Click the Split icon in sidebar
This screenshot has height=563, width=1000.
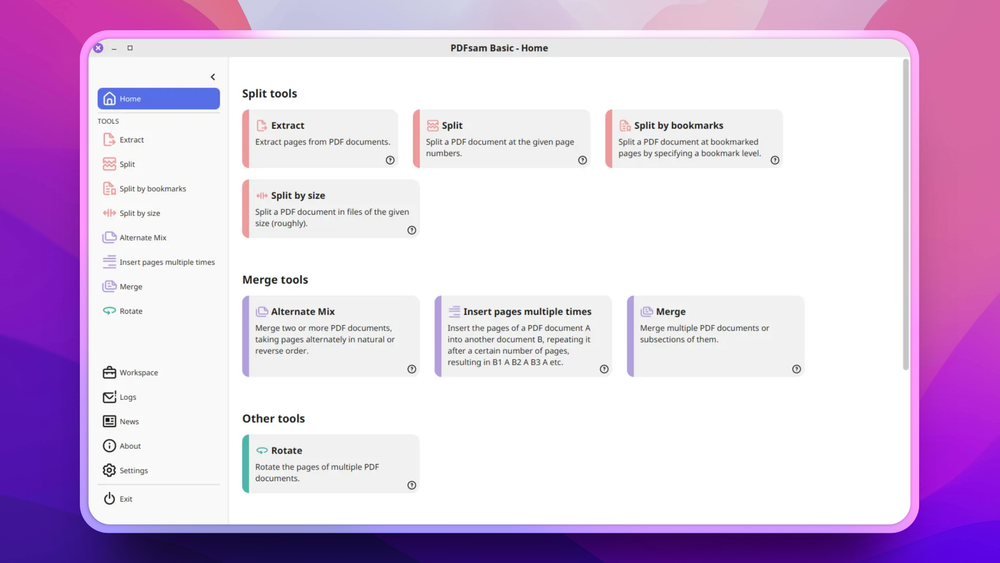(109, 164)
